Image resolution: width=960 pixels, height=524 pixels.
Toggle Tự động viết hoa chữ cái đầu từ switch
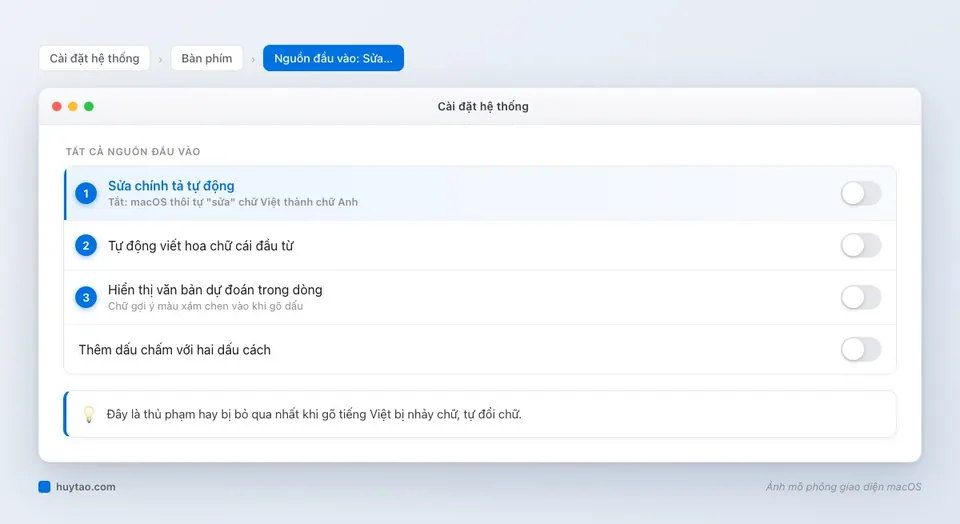point(861,245)
